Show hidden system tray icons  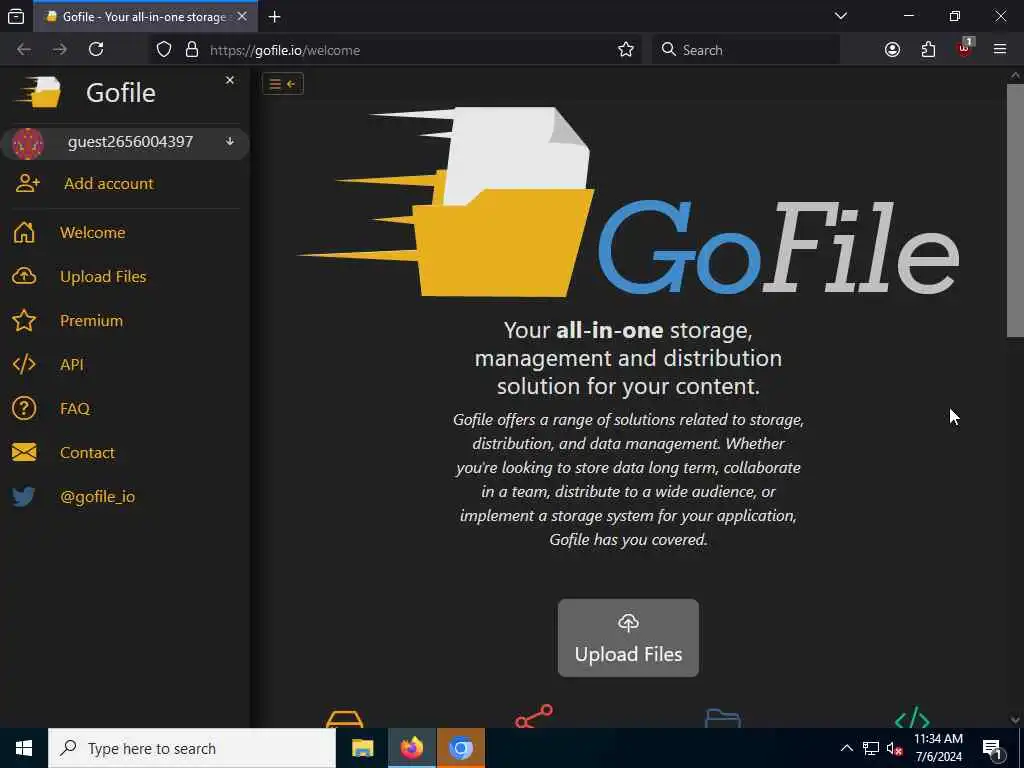pyautogui.click(x=846, y=748)
